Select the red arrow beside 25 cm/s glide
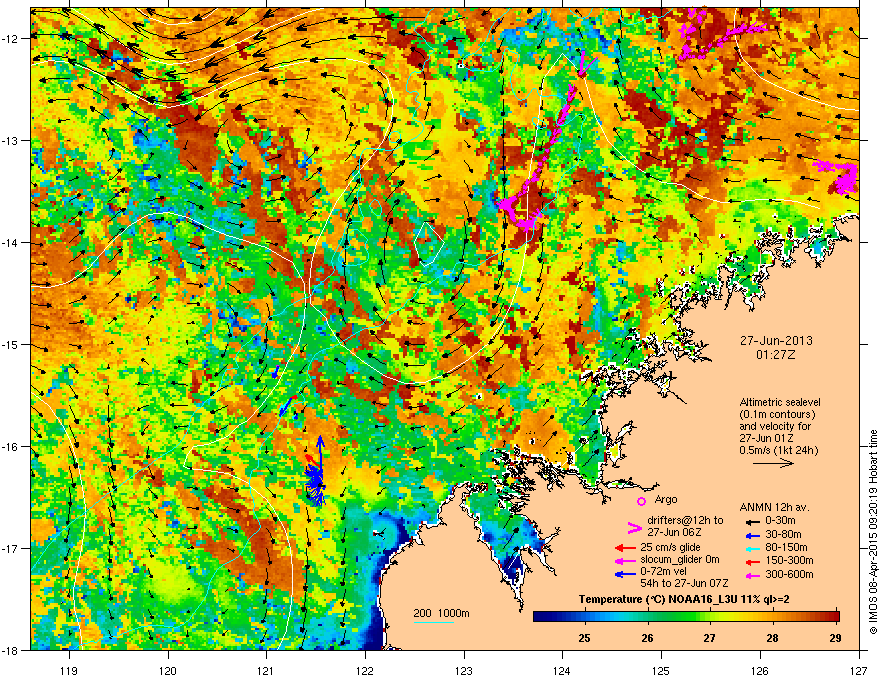 (625, 548)
